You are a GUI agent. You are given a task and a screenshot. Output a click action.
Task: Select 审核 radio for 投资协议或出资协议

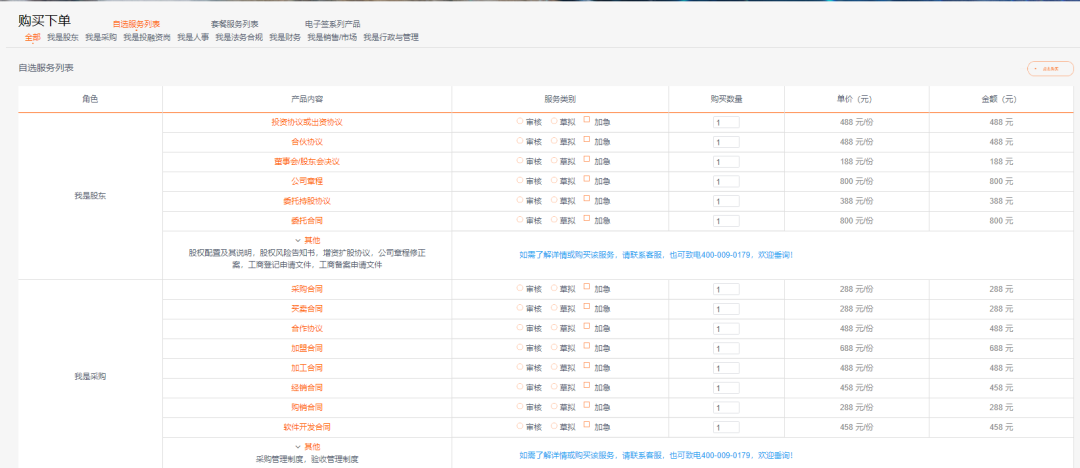coord(520,121)
